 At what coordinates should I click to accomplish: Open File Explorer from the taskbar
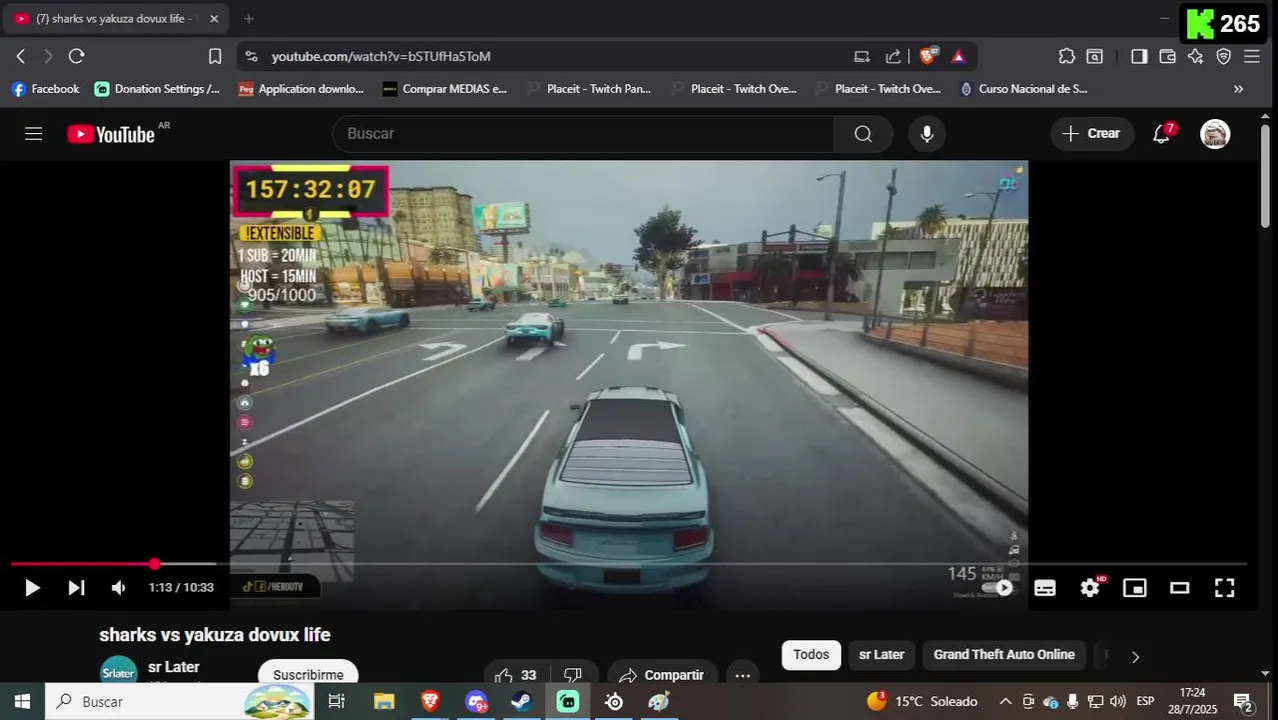(384, 702)
